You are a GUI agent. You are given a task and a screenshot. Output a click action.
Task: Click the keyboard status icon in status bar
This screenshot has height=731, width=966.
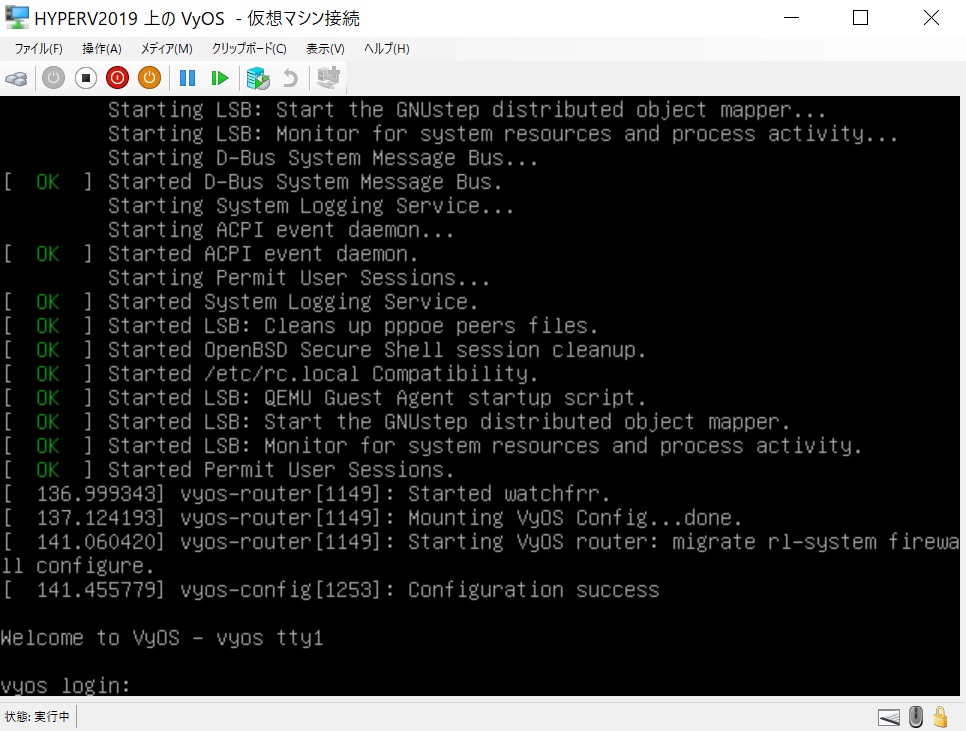[x=888, y=717]
